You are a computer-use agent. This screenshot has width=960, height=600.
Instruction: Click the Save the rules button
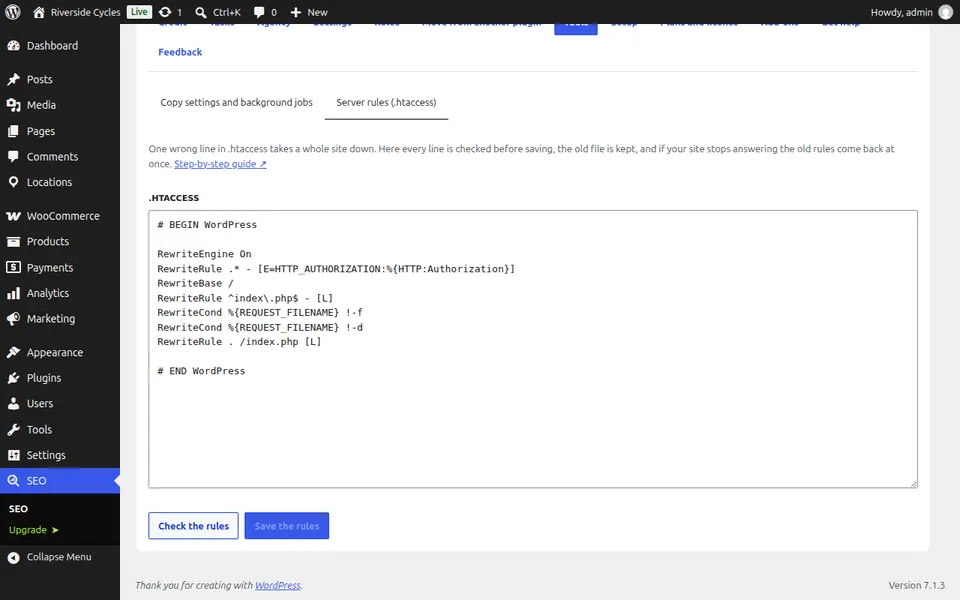click(x=287, y=526)
